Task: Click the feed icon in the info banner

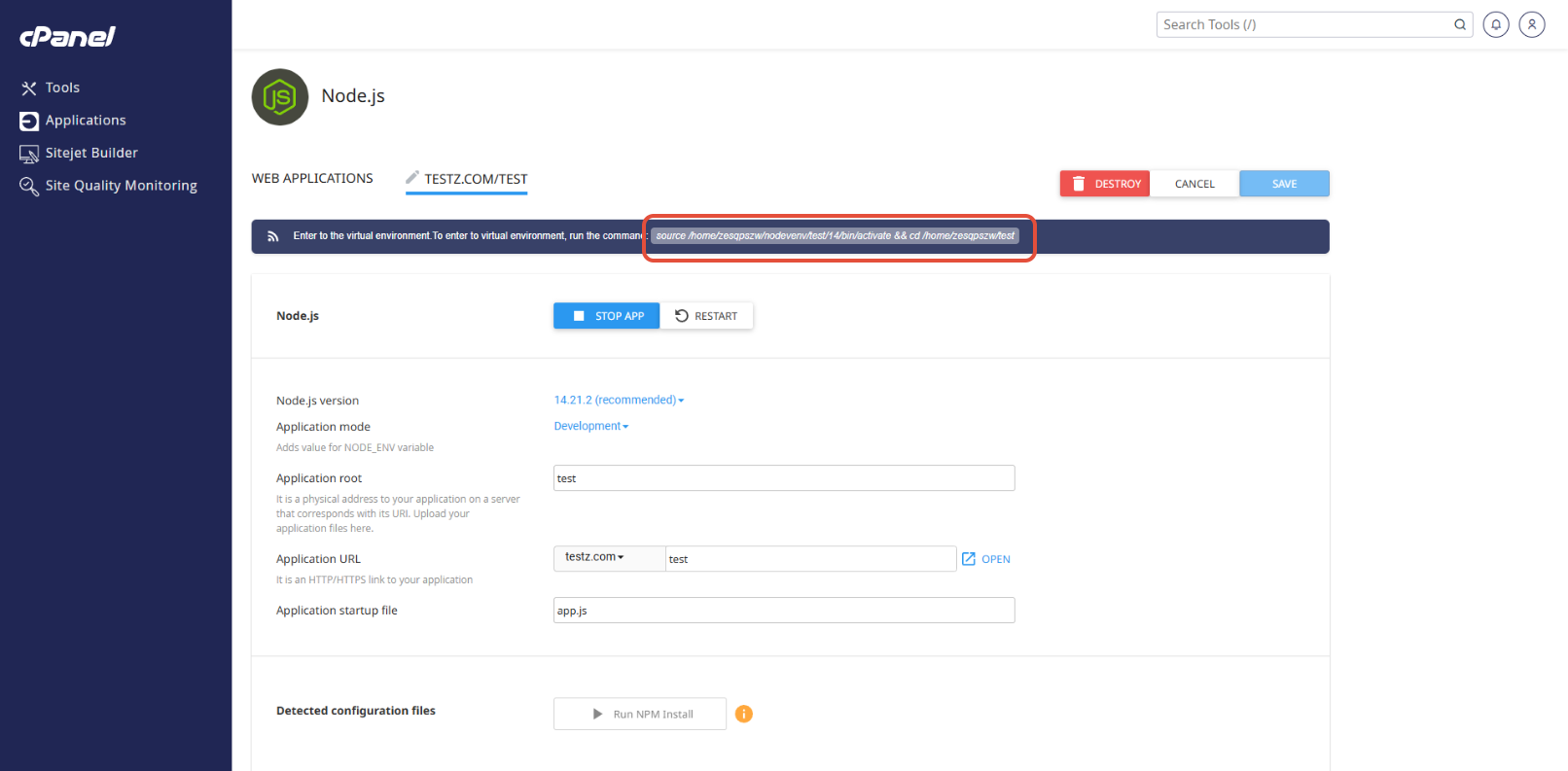Action: pyautogui.click(x=273, y=236)
